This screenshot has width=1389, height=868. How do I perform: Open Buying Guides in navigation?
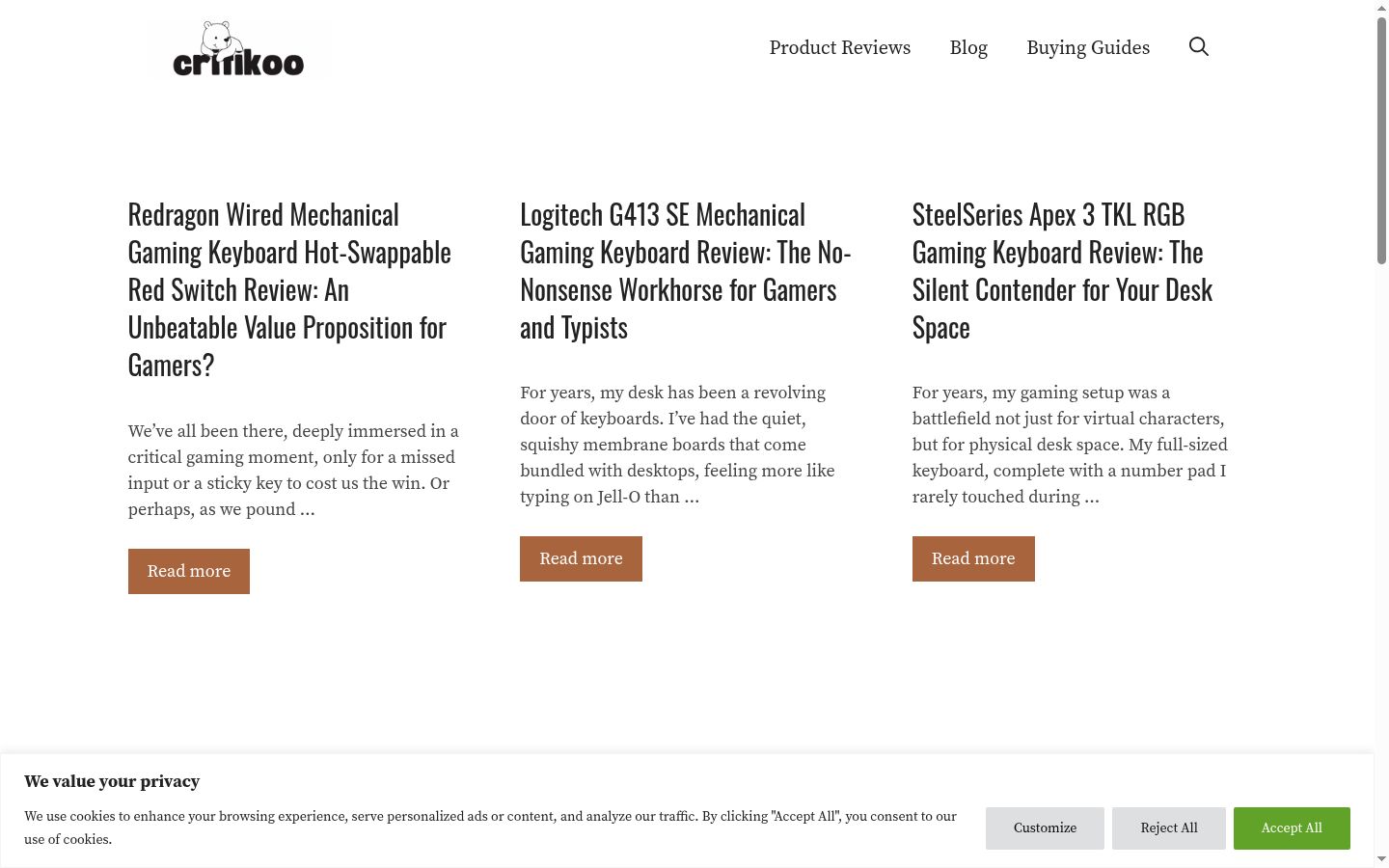[x=1088, y=47]
